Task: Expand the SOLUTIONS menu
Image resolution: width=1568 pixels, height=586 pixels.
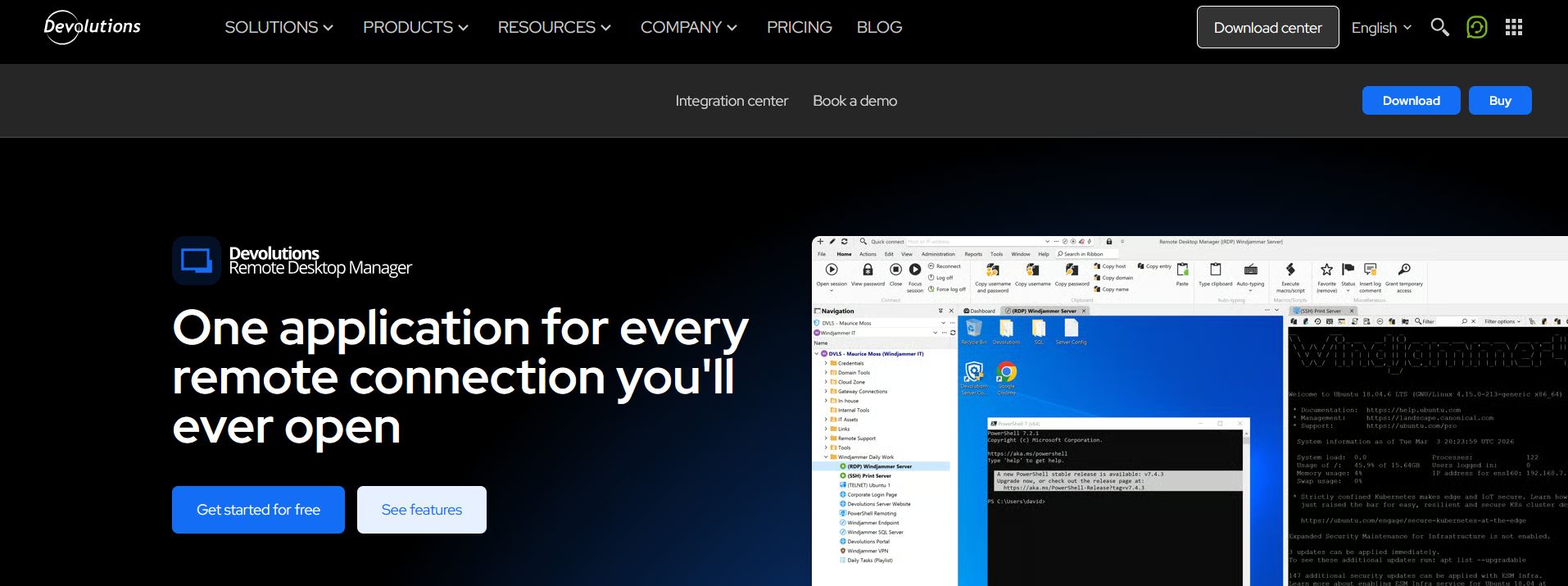Action: pyautogui.click(x=279, y=27)
